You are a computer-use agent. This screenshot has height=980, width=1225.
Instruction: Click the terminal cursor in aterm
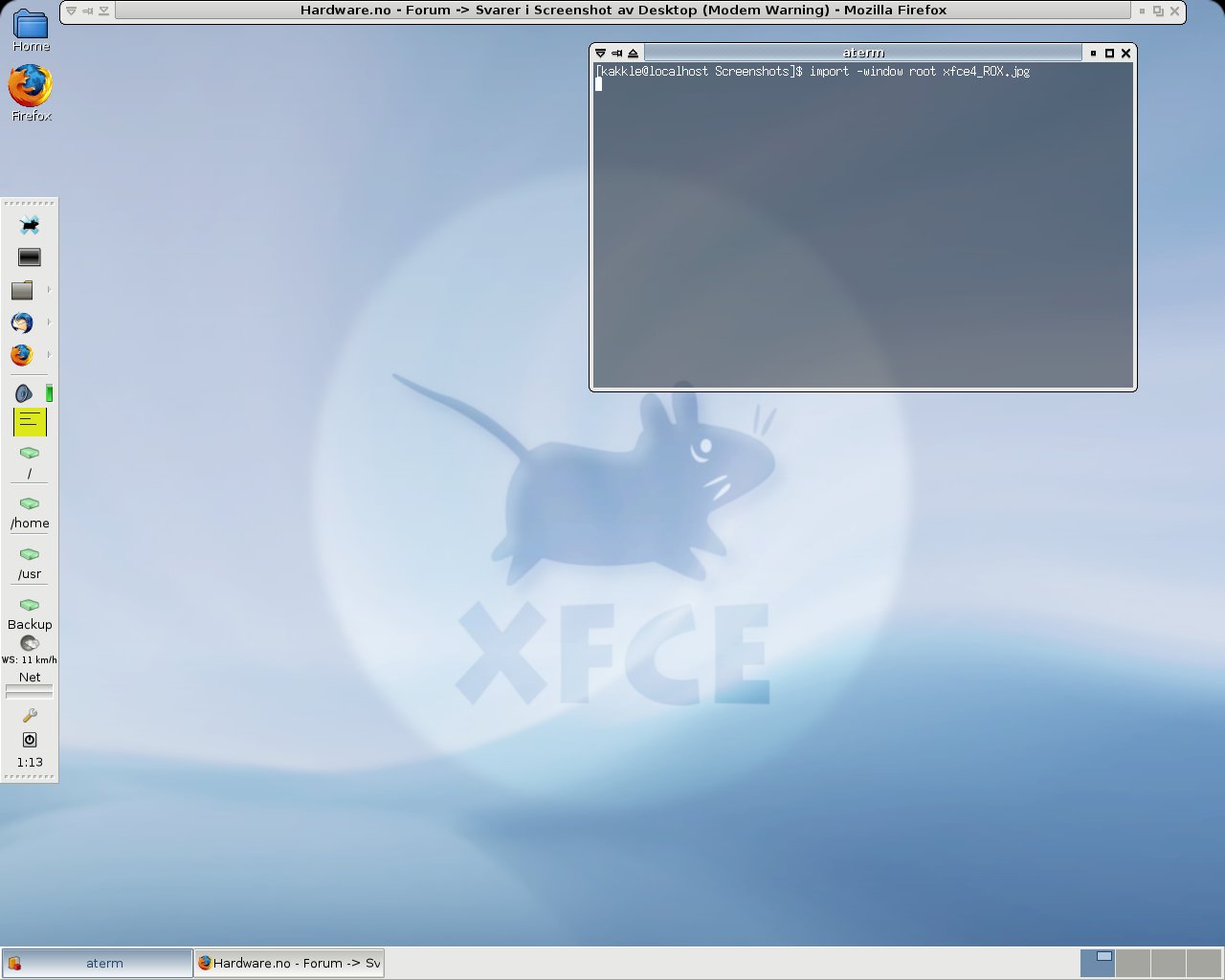coord(599,83)
